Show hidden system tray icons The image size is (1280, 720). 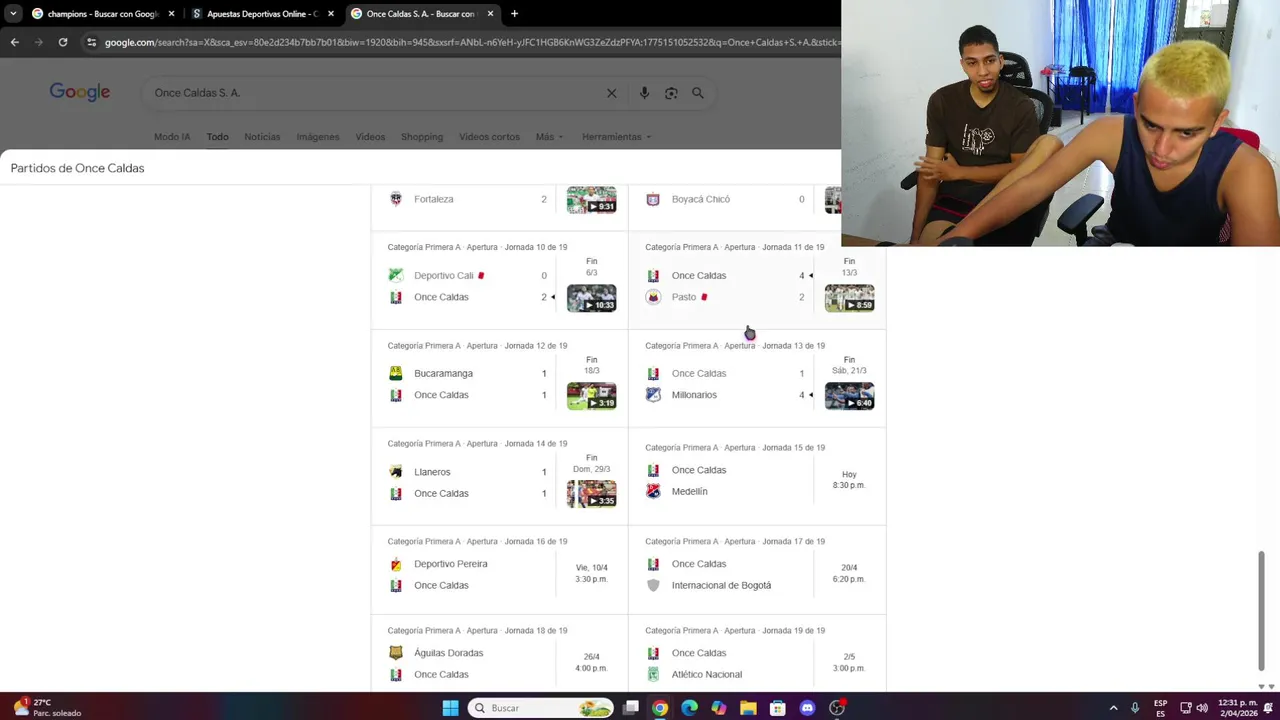(1113, 708)
